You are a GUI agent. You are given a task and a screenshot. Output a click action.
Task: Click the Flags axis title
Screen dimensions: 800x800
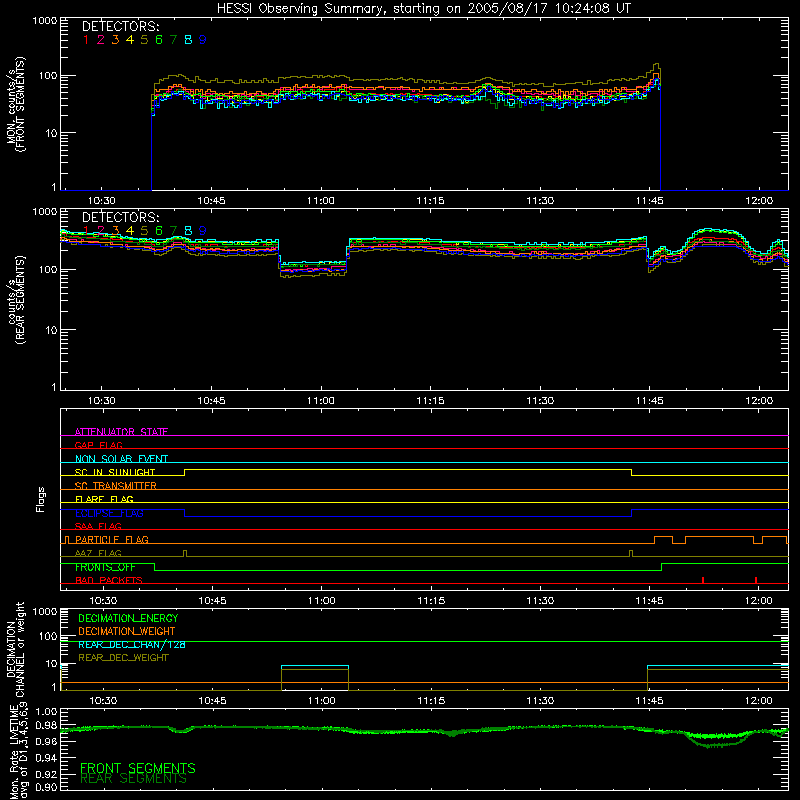tap(41, 499)
